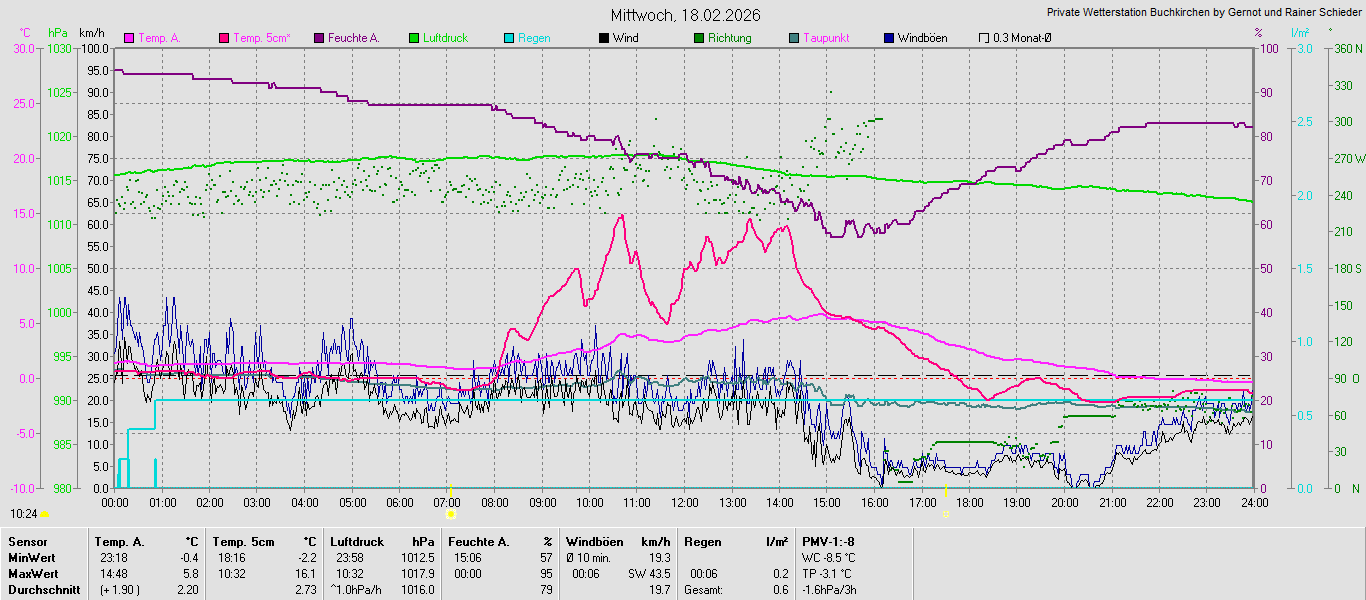Click the sunset marker after 17:00
1366x600 pixels.
coord(946,514)
